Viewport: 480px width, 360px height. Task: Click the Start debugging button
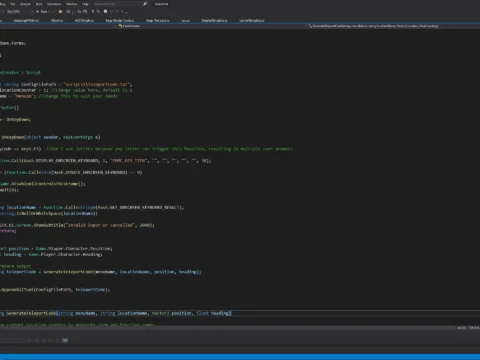[x=43, y=12]
